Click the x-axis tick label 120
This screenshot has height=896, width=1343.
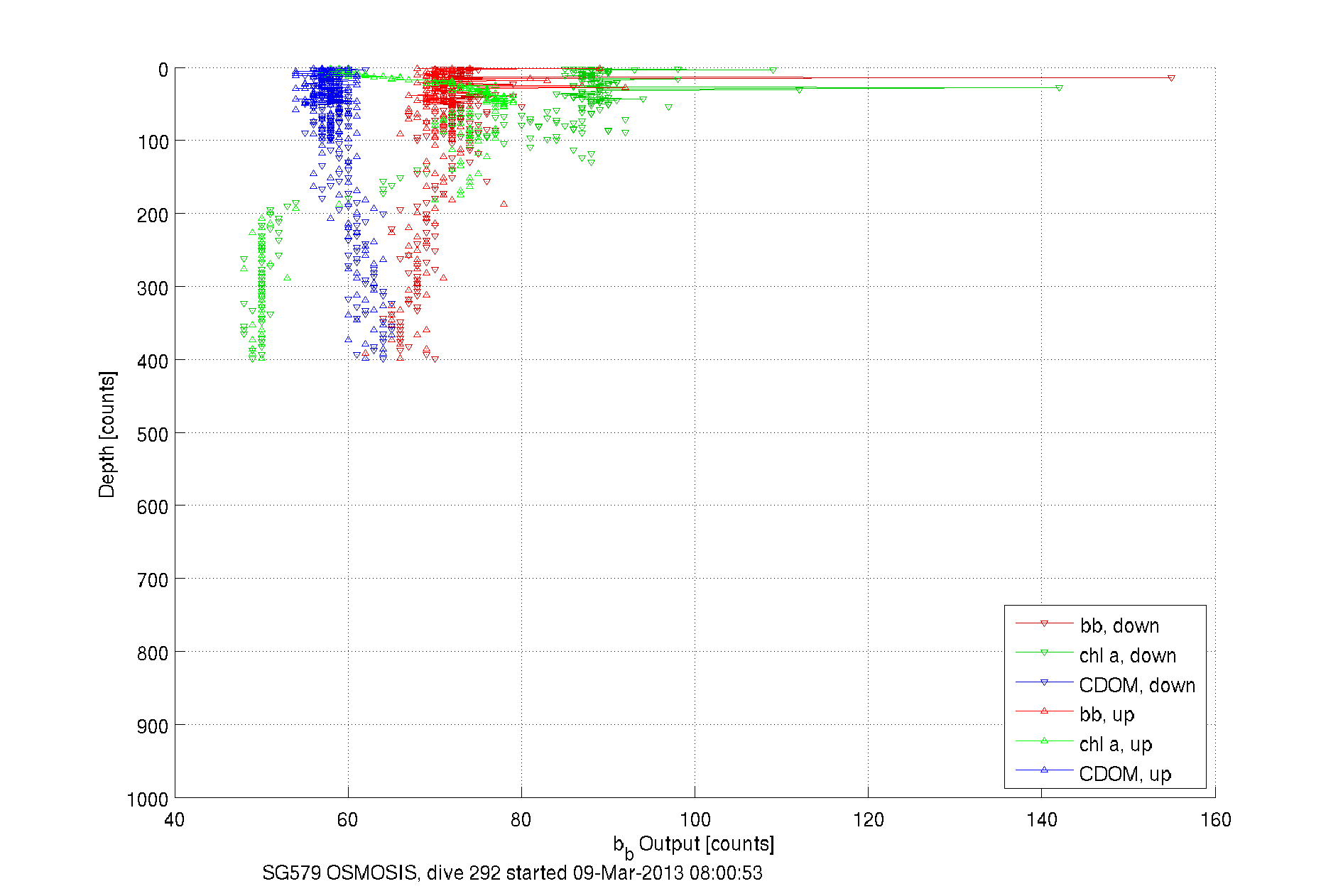point(868,820)
